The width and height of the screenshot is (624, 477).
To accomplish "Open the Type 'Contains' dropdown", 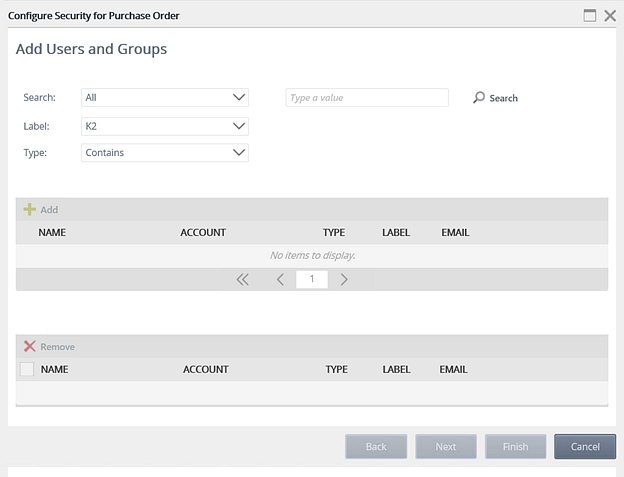I will (165, 153).
